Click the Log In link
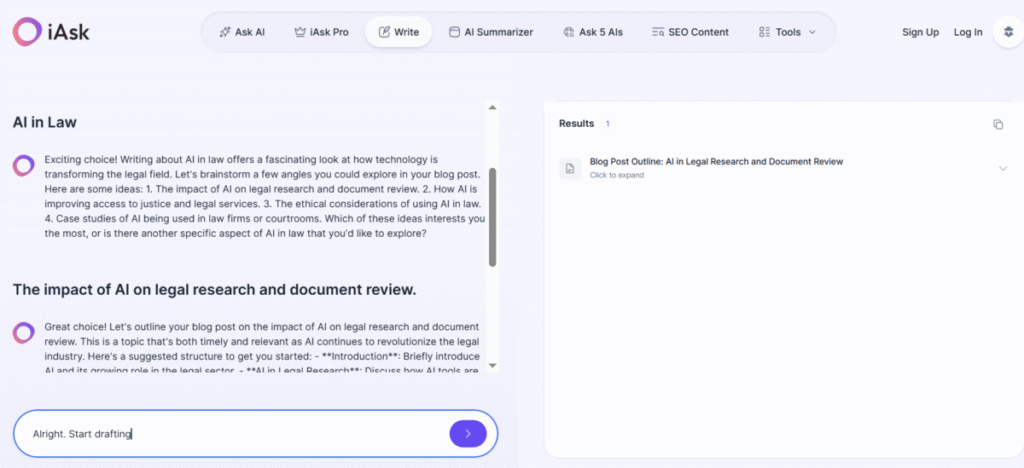 (x=968, y=32)
